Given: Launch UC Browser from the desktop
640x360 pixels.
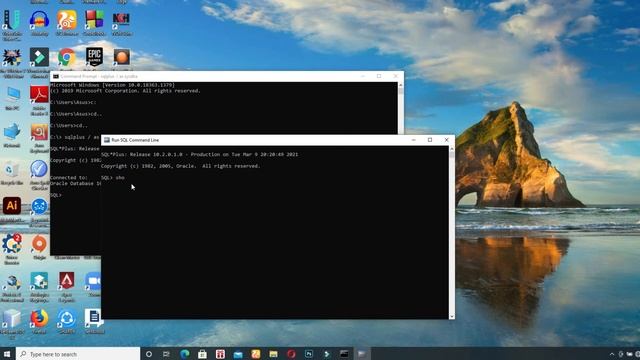Looking at the screenshot, I should click(x=67, y=20).
